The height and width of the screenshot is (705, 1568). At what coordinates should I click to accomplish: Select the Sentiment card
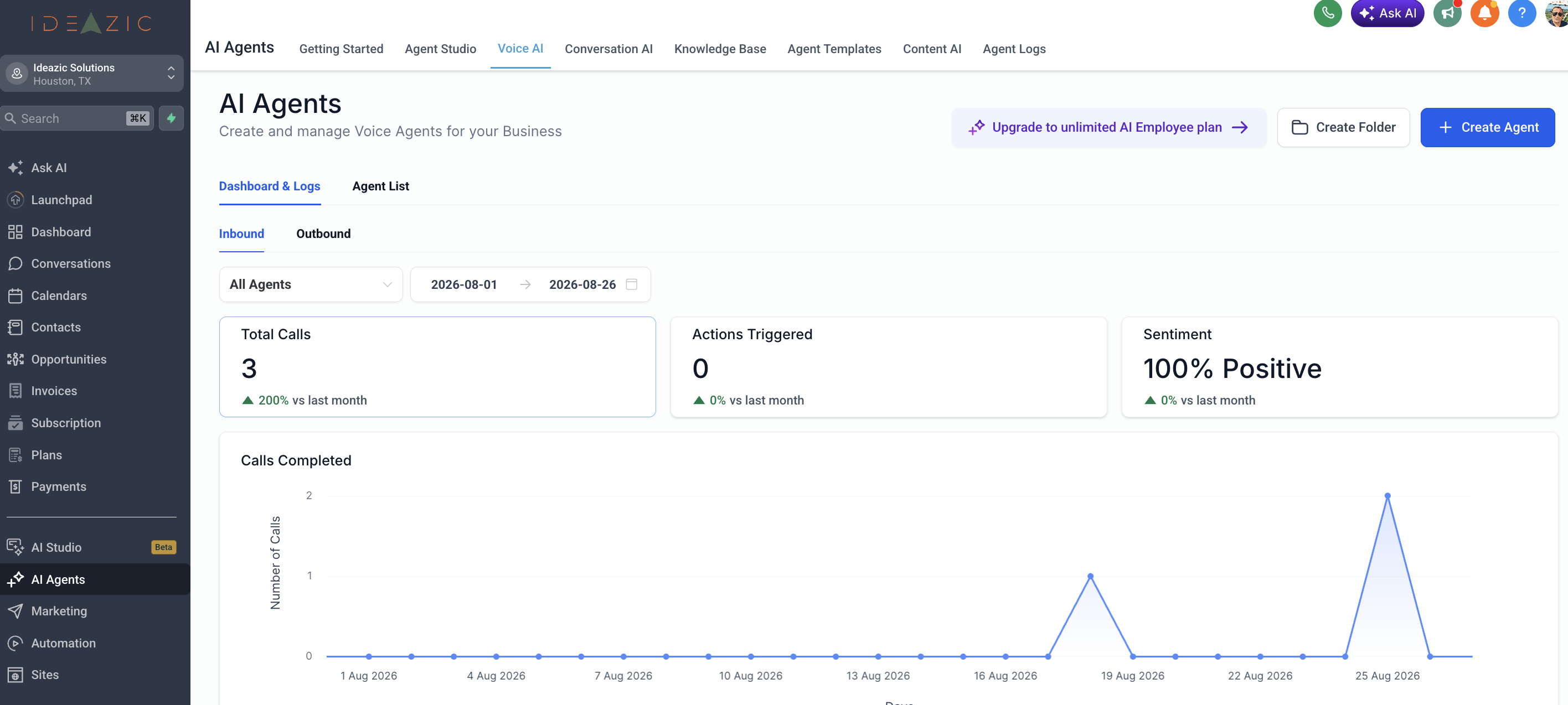[1339, 367]
